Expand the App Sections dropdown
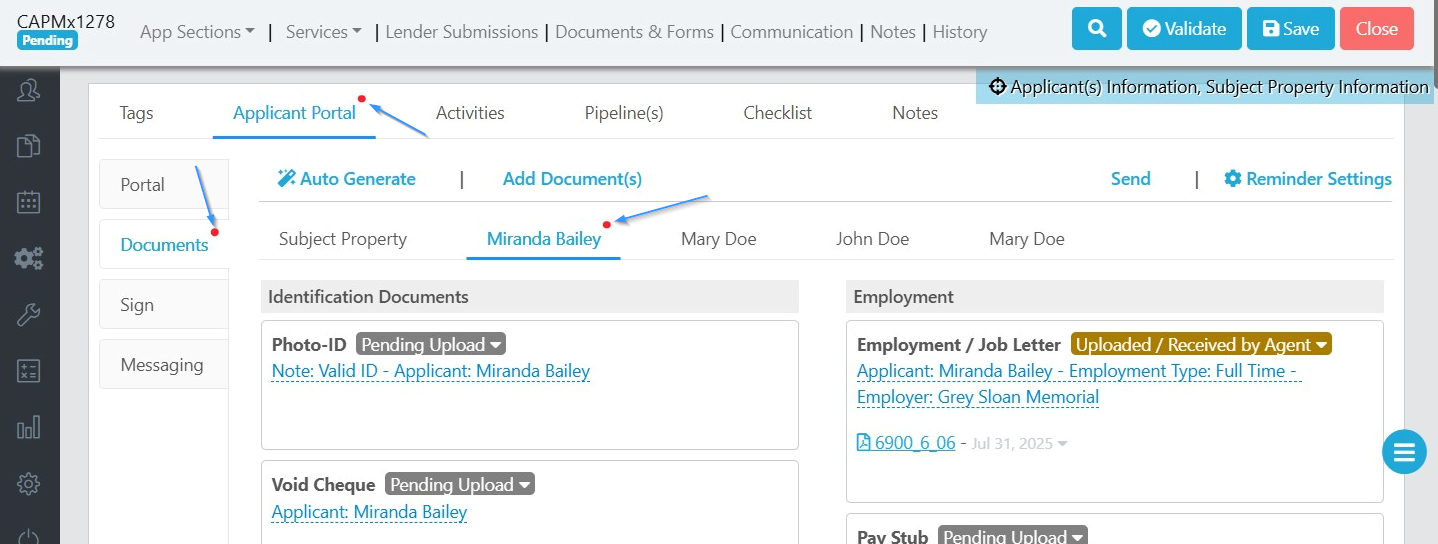Image resolution: width=1438 pixels, height=544 pixels. pyautogui.click(x=197, y=32)
